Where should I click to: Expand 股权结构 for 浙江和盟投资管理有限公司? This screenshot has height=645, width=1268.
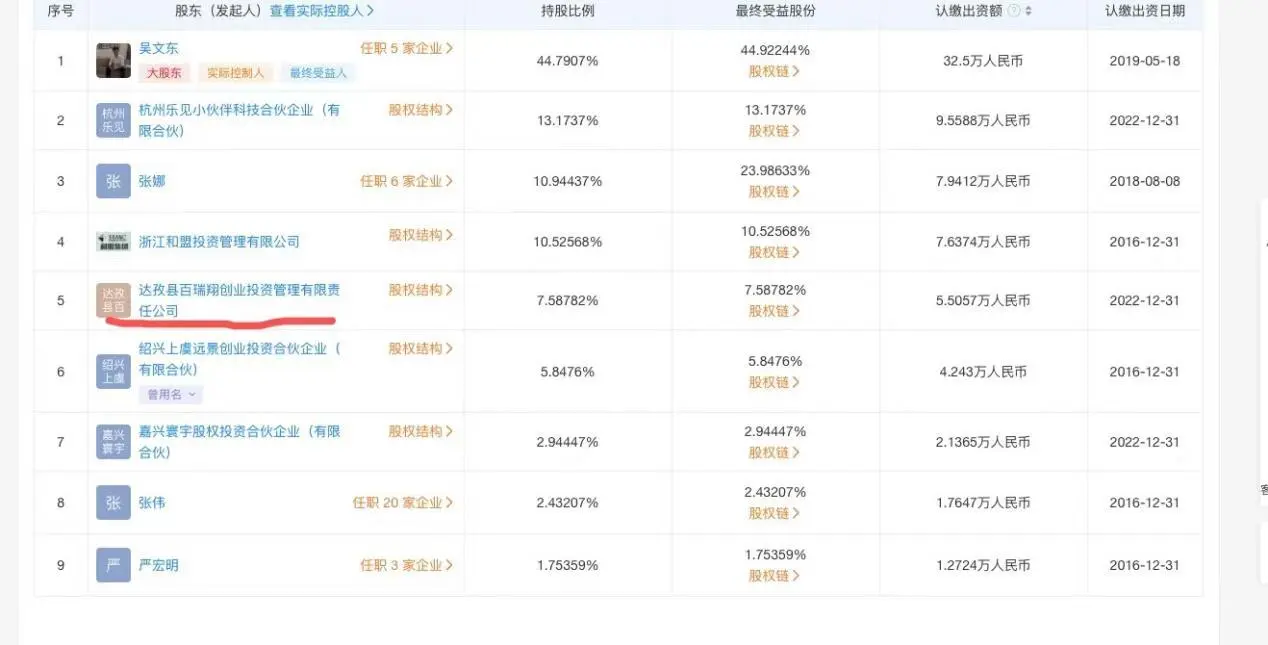click(420, 235)
